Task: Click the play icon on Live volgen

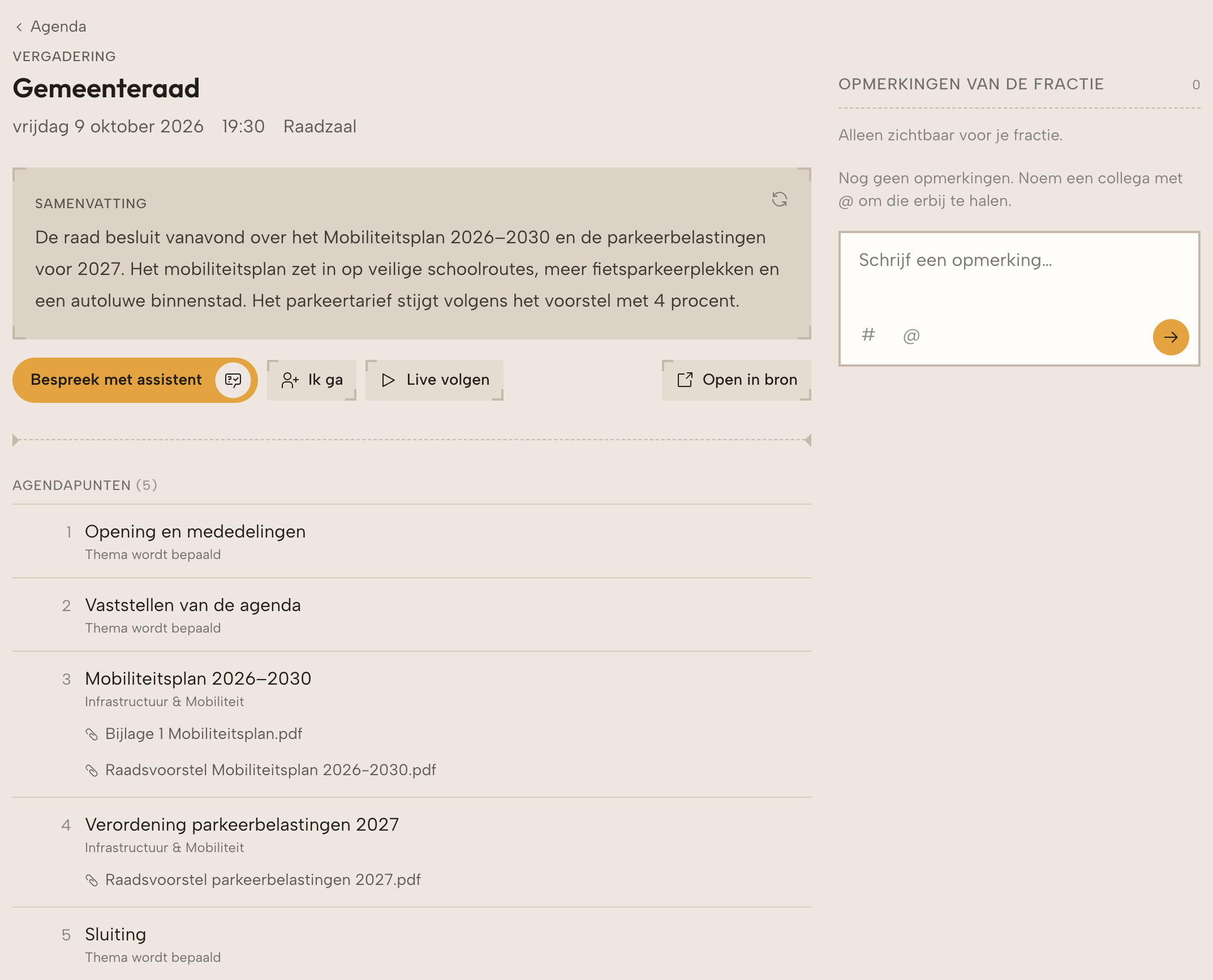Action: coord(388,380)
